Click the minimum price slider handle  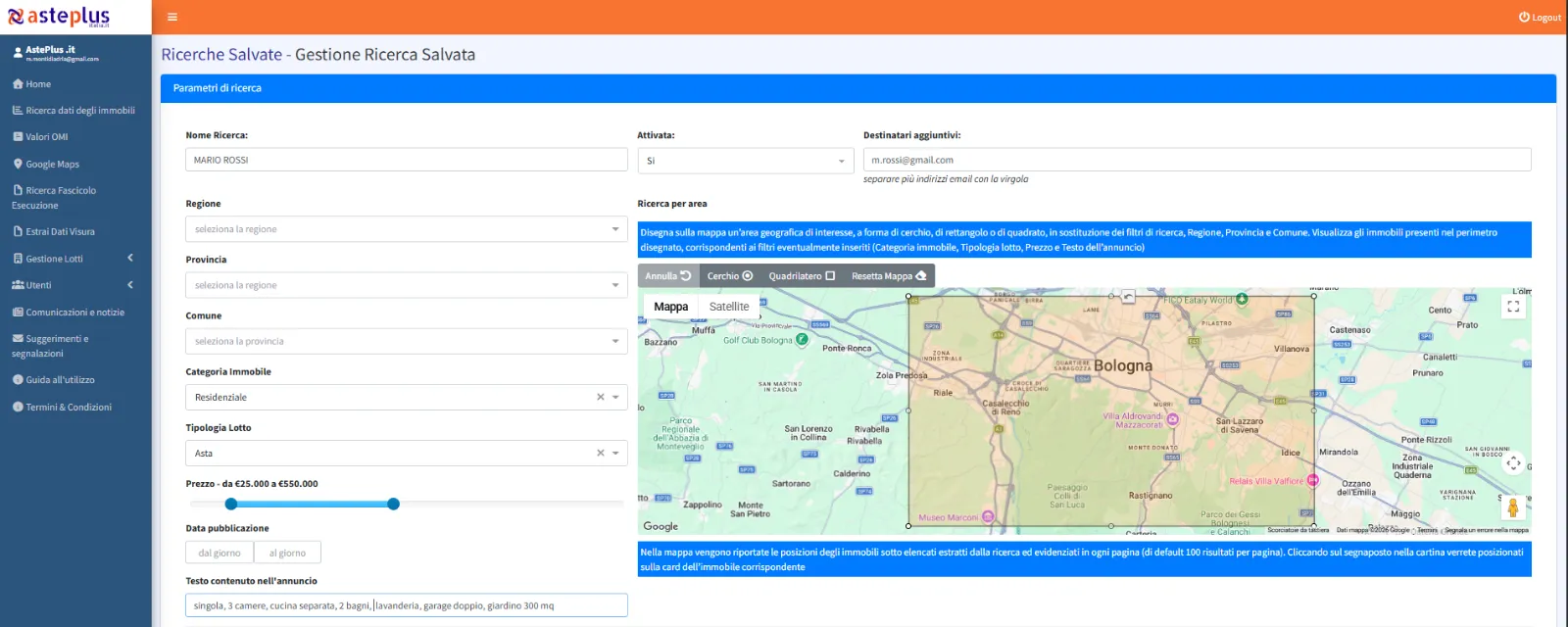click(231, 504)
